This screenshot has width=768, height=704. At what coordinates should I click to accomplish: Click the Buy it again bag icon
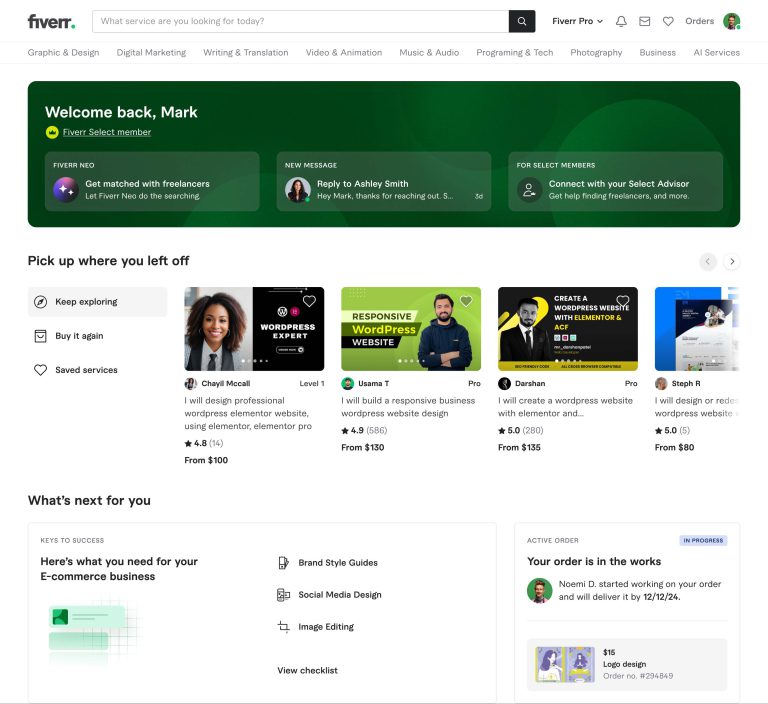pos(41,336)
